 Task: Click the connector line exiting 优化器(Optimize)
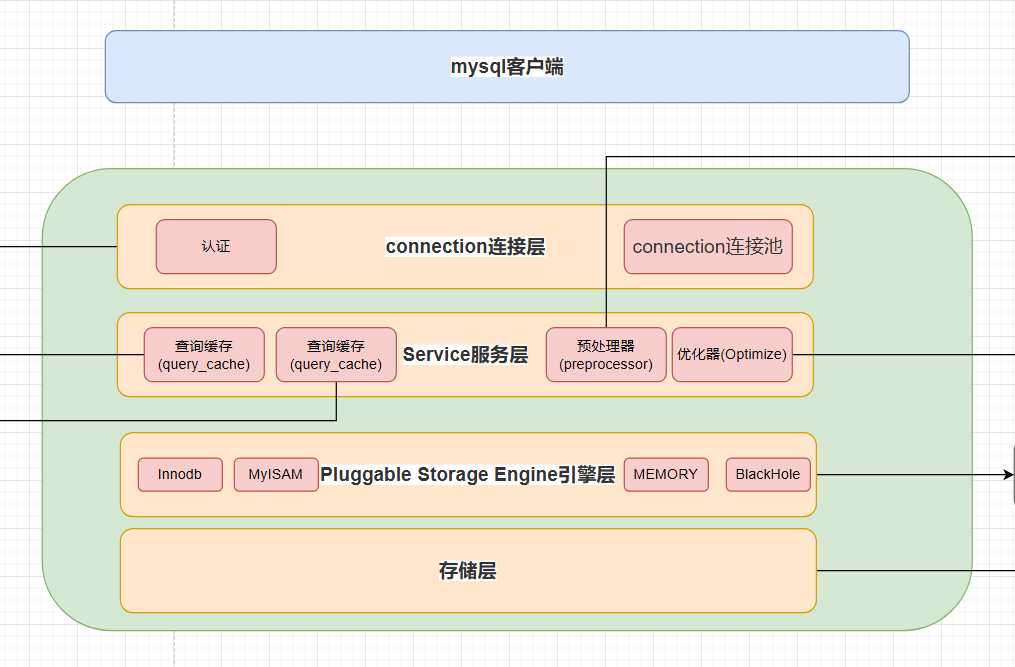pos(900,355)
